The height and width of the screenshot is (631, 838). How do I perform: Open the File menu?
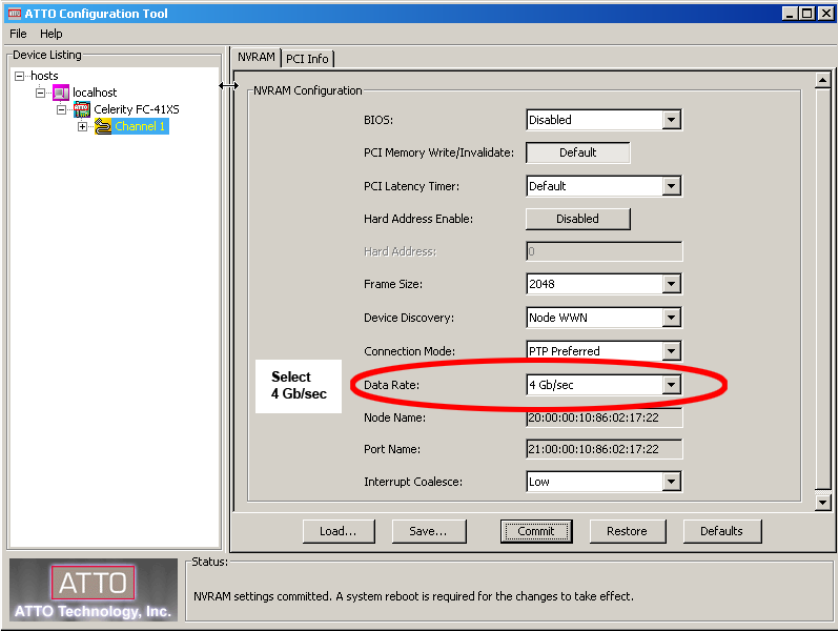[18, 34]
